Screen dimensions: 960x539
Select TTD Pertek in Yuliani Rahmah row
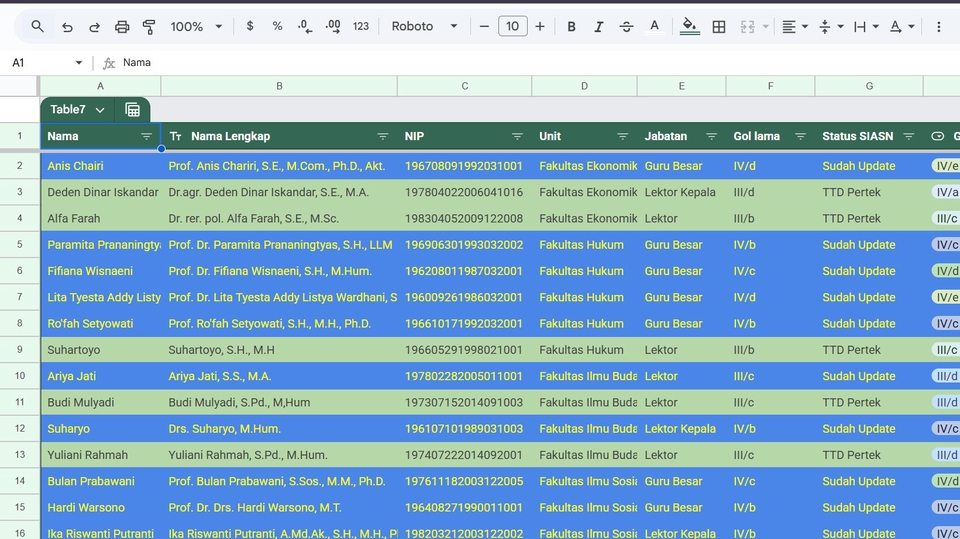click(x=869, y=455)
